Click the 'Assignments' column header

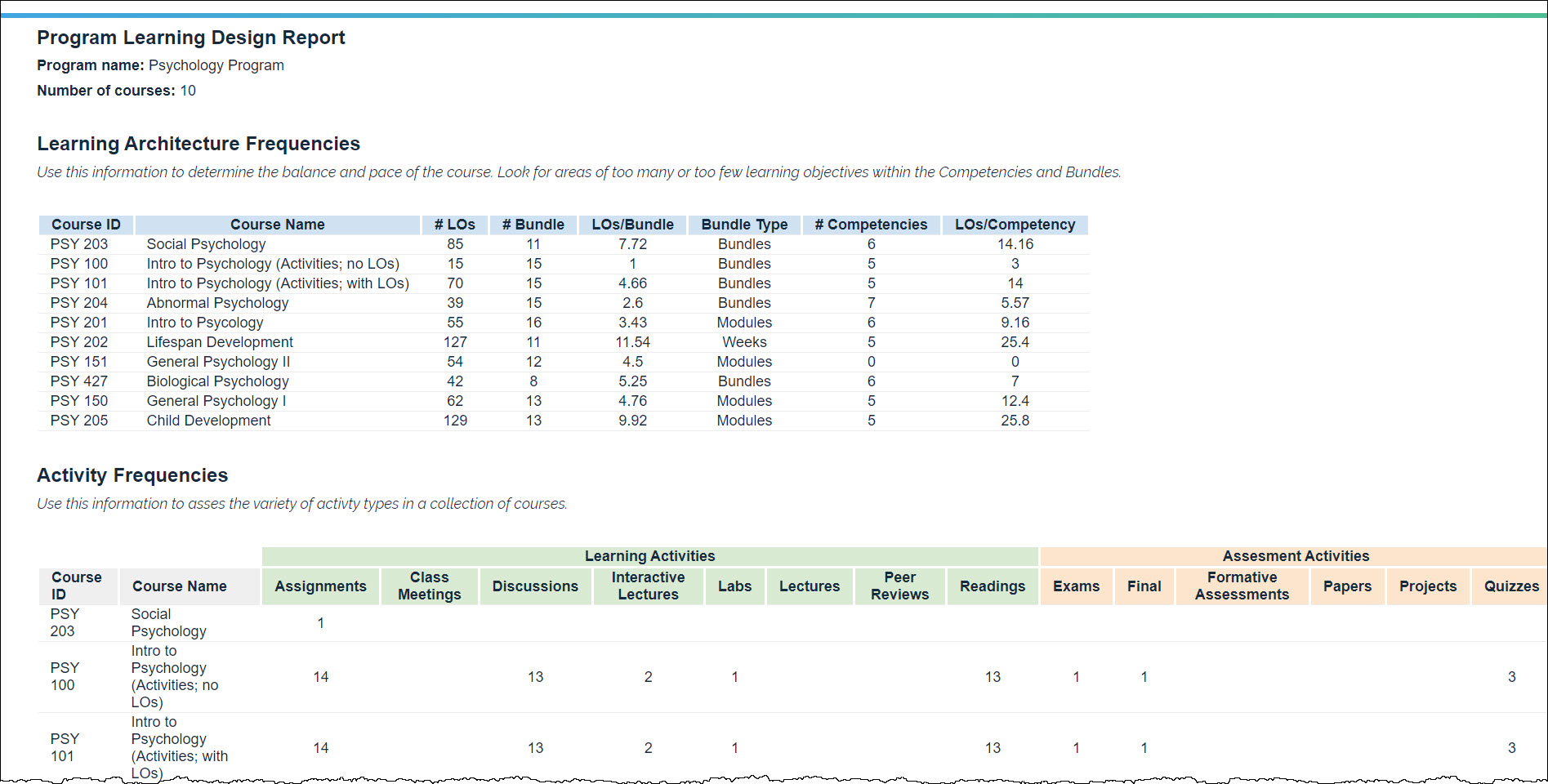pyautogui.click(x=320, y=586)
